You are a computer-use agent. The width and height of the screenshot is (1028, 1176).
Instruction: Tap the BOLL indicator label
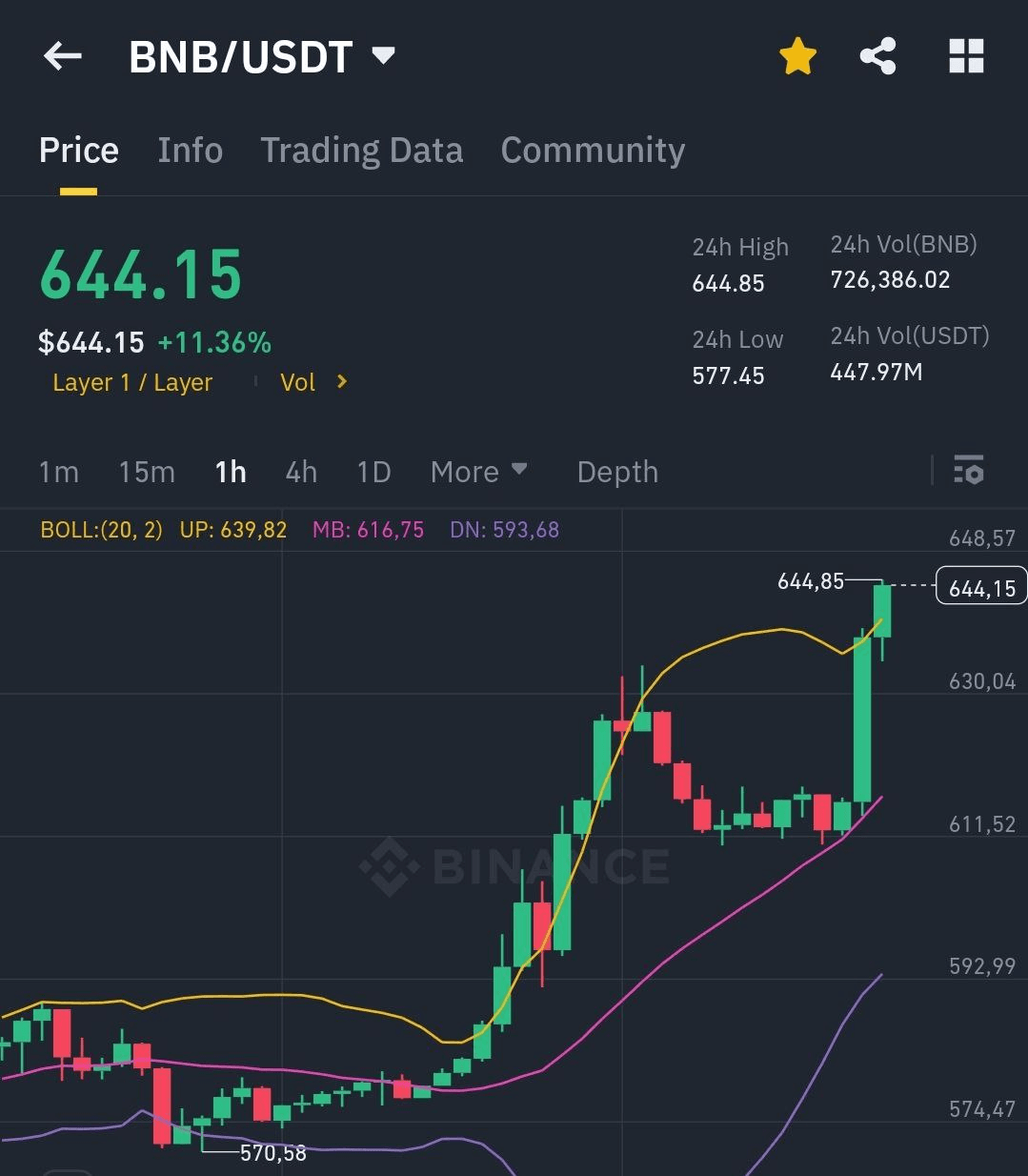[101, 530]
